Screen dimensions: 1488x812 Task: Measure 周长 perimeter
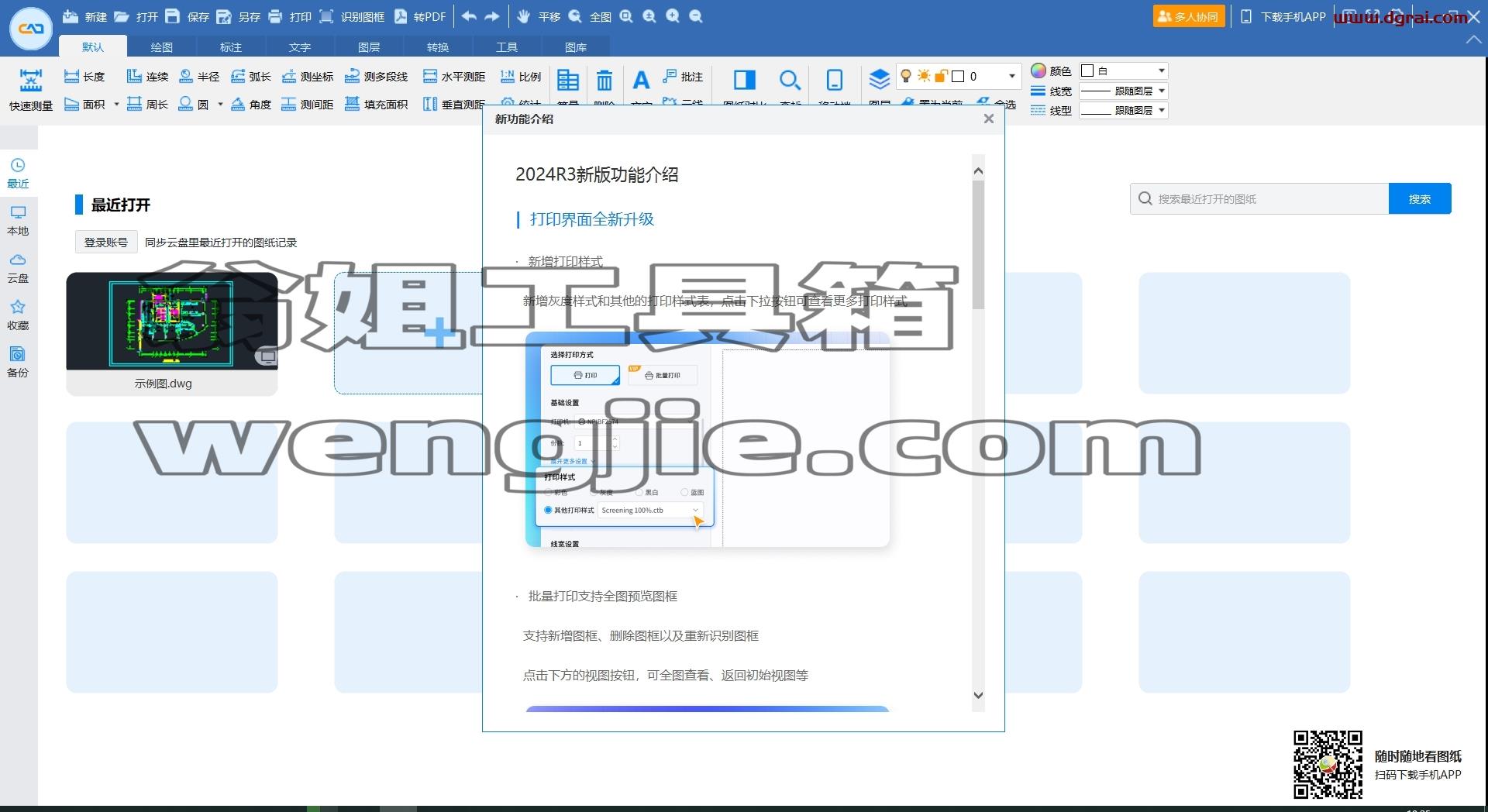(147, 104)
